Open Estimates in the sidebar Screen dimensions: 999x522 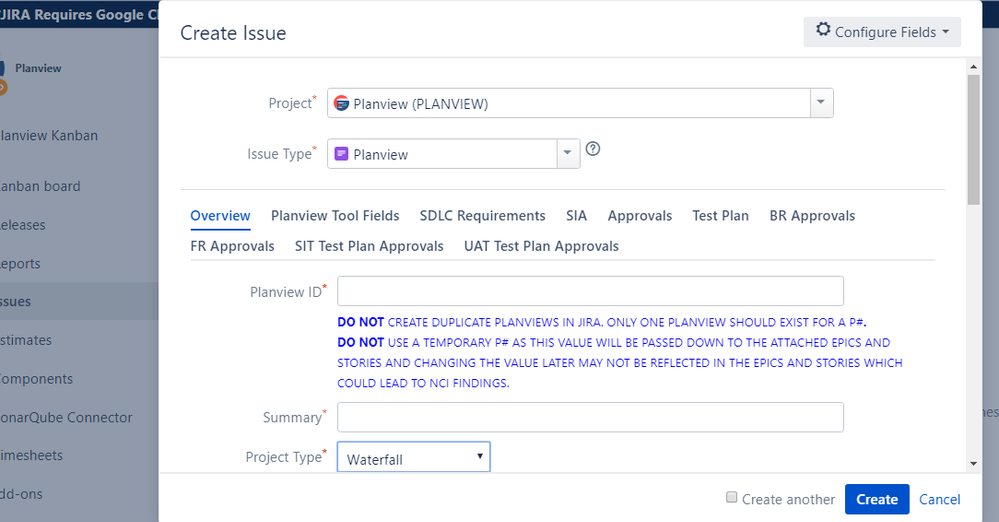pos(26,340)
